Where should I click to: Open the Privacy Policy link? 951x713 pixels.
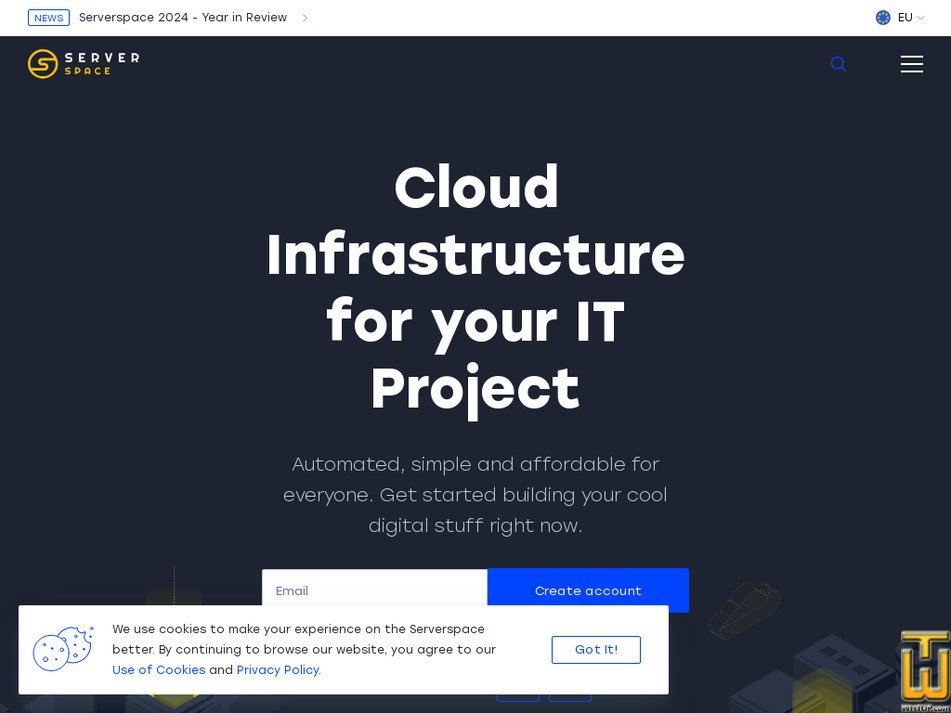coord(278,670)
